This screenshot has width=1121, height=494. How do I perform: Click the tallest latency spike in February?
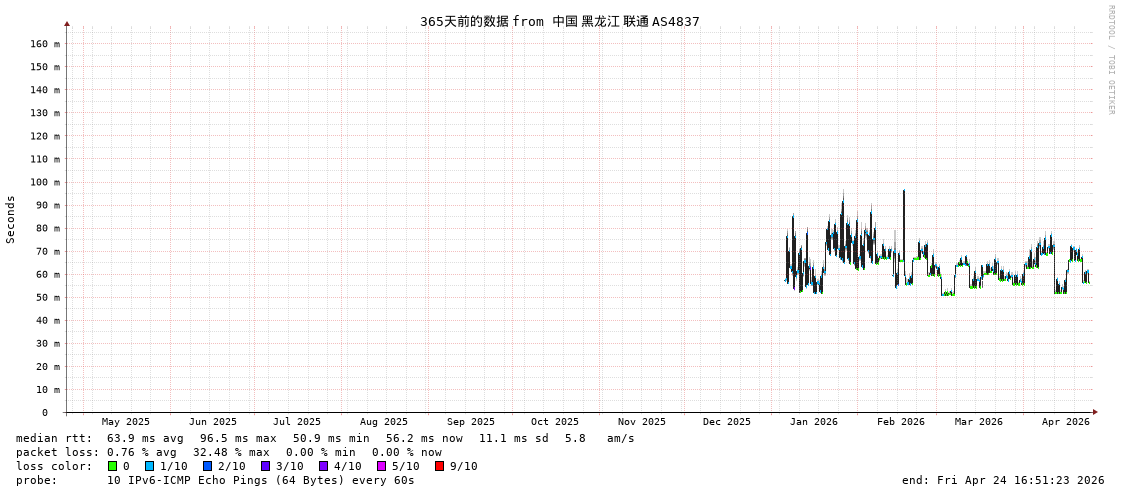[x=904, y=192]
